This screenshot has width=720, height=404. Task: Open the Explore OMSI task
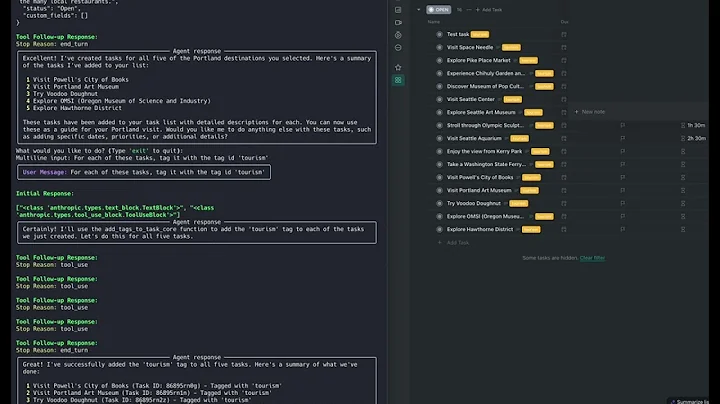485,216
